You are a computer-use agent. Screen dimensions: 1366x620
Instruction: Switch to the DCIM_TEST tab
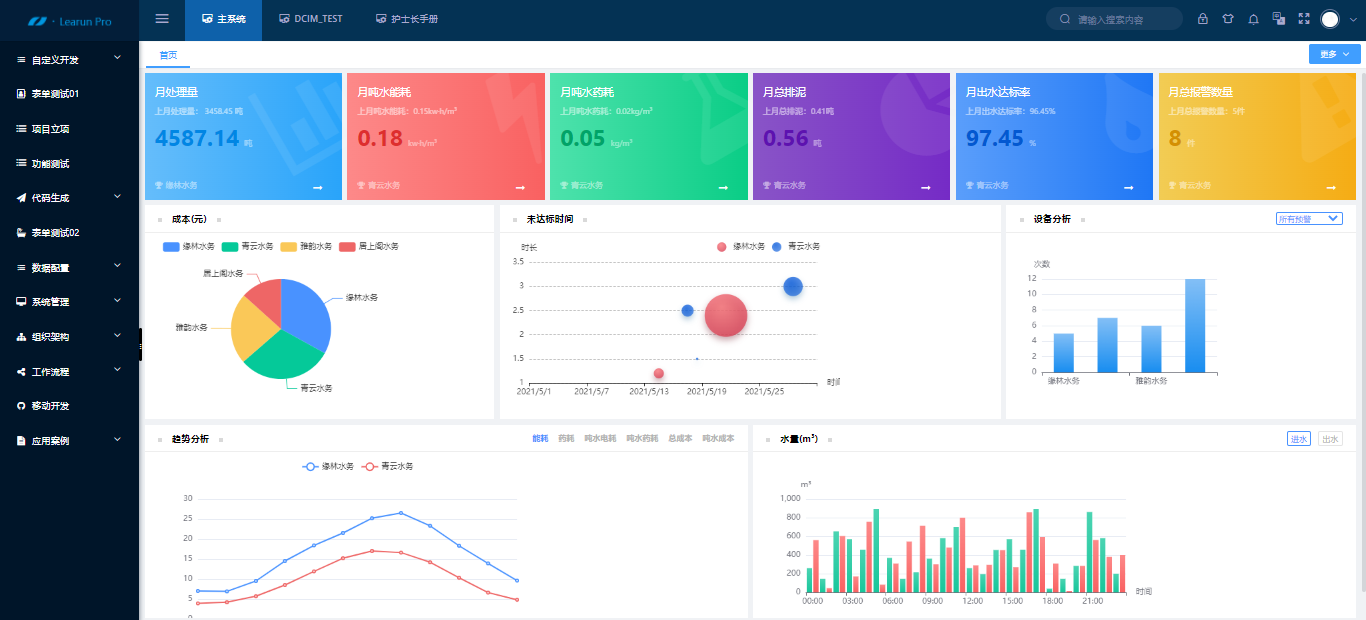click(310, 19)
